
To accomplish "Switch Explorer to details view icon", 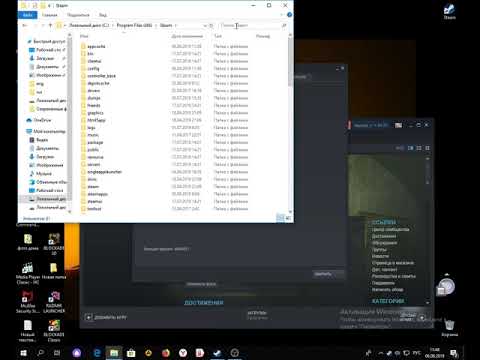I will [280, 218].
